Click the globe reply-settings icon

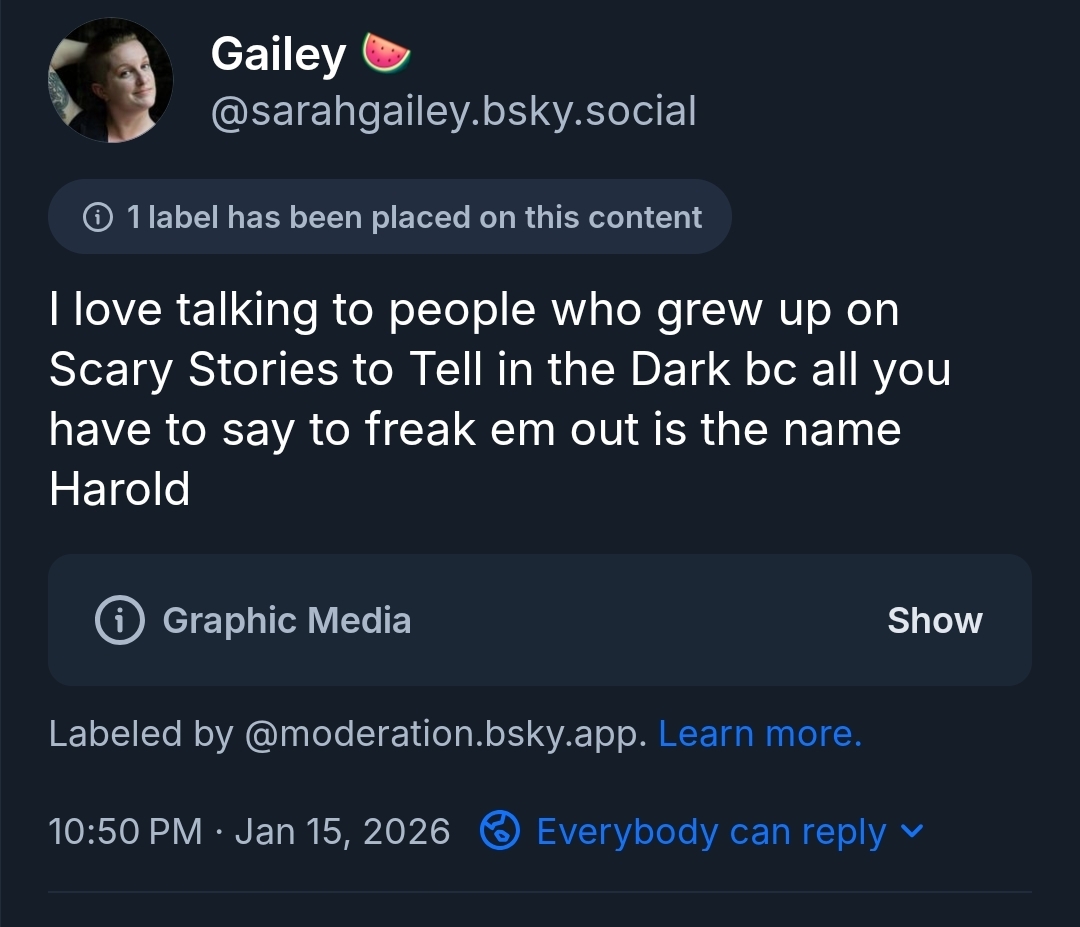pyautogui.click(x=499, y=831)
